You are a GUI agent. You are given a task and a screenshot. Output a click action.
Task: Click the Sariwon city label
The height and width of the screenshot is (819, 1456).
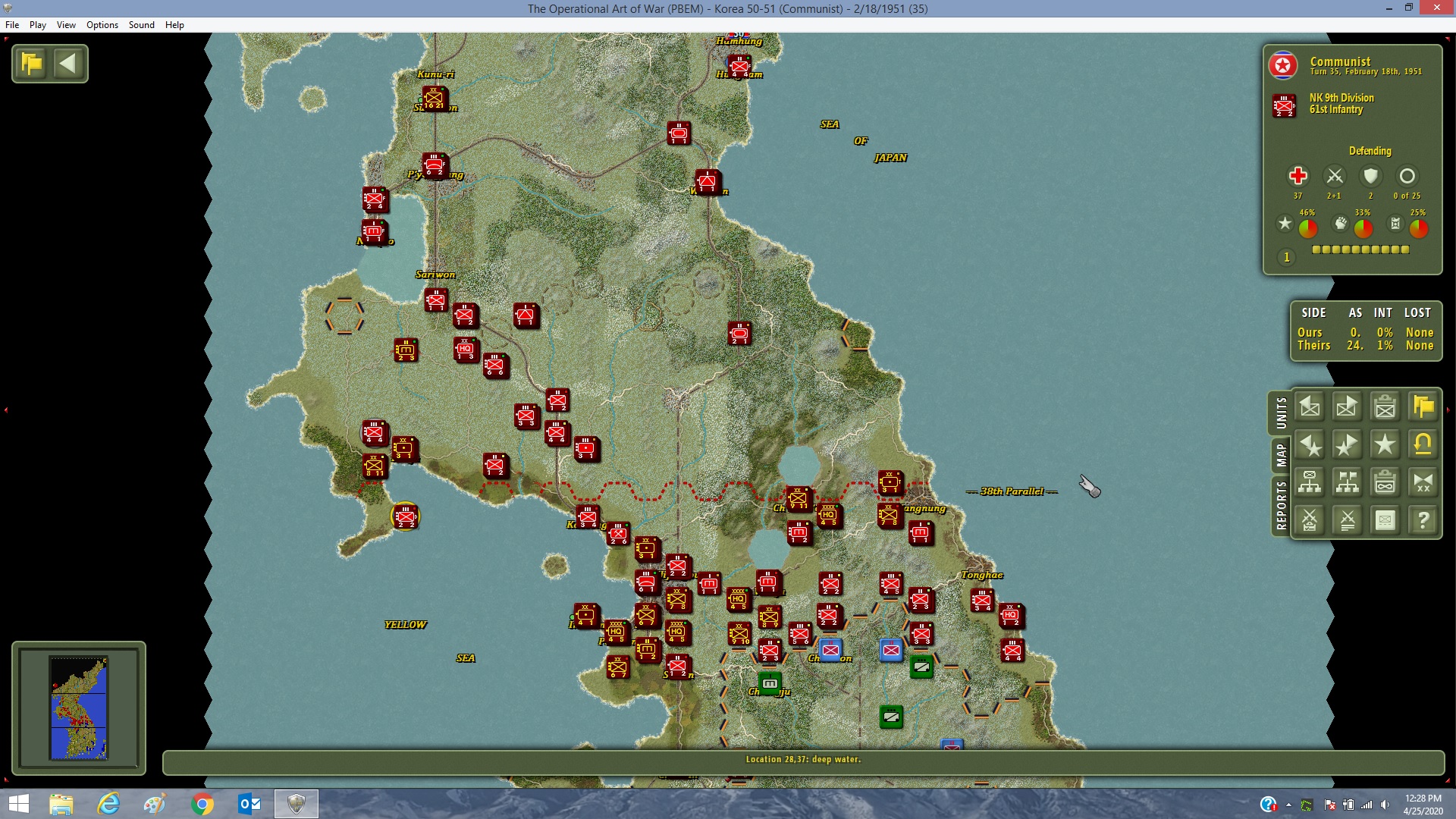pyautogui.click(x=435, y=275)
